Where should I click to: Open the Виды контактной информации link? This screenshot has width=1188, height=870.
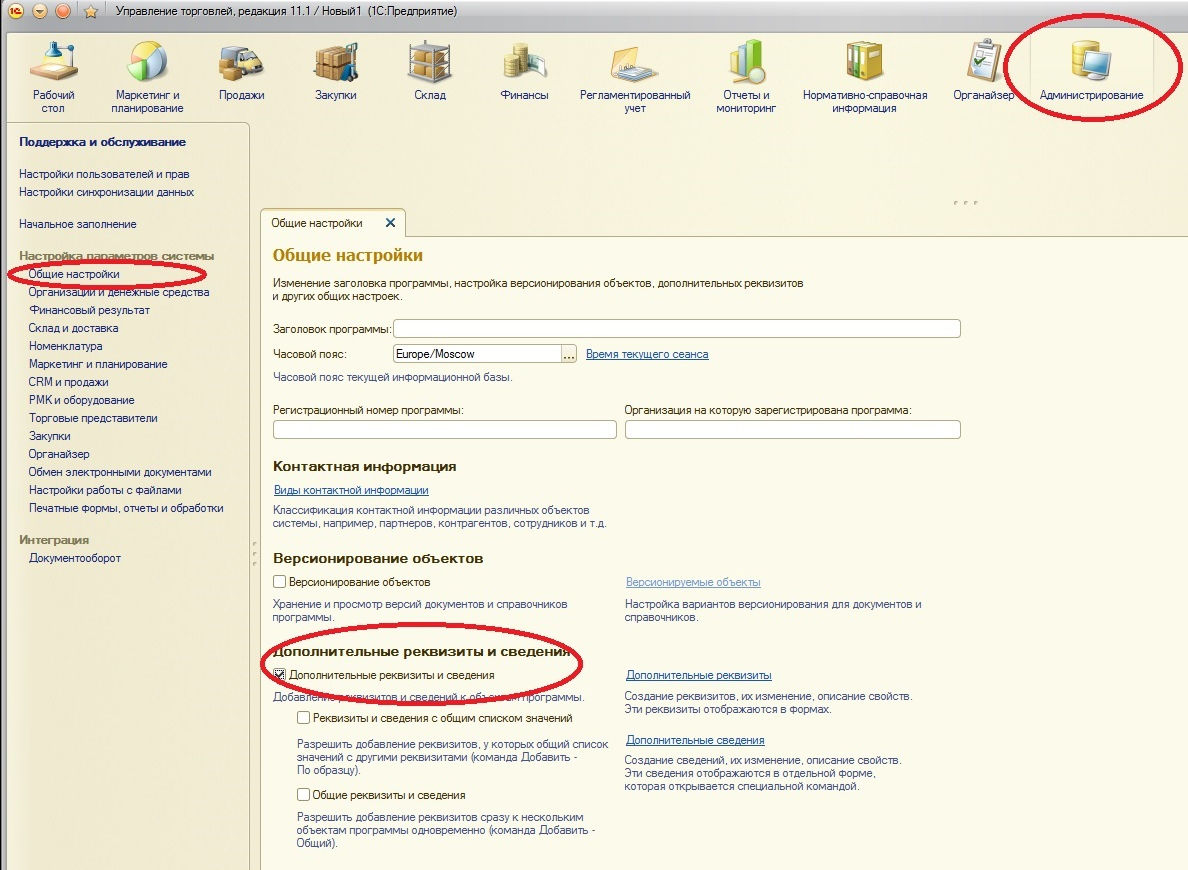[351, 490]
